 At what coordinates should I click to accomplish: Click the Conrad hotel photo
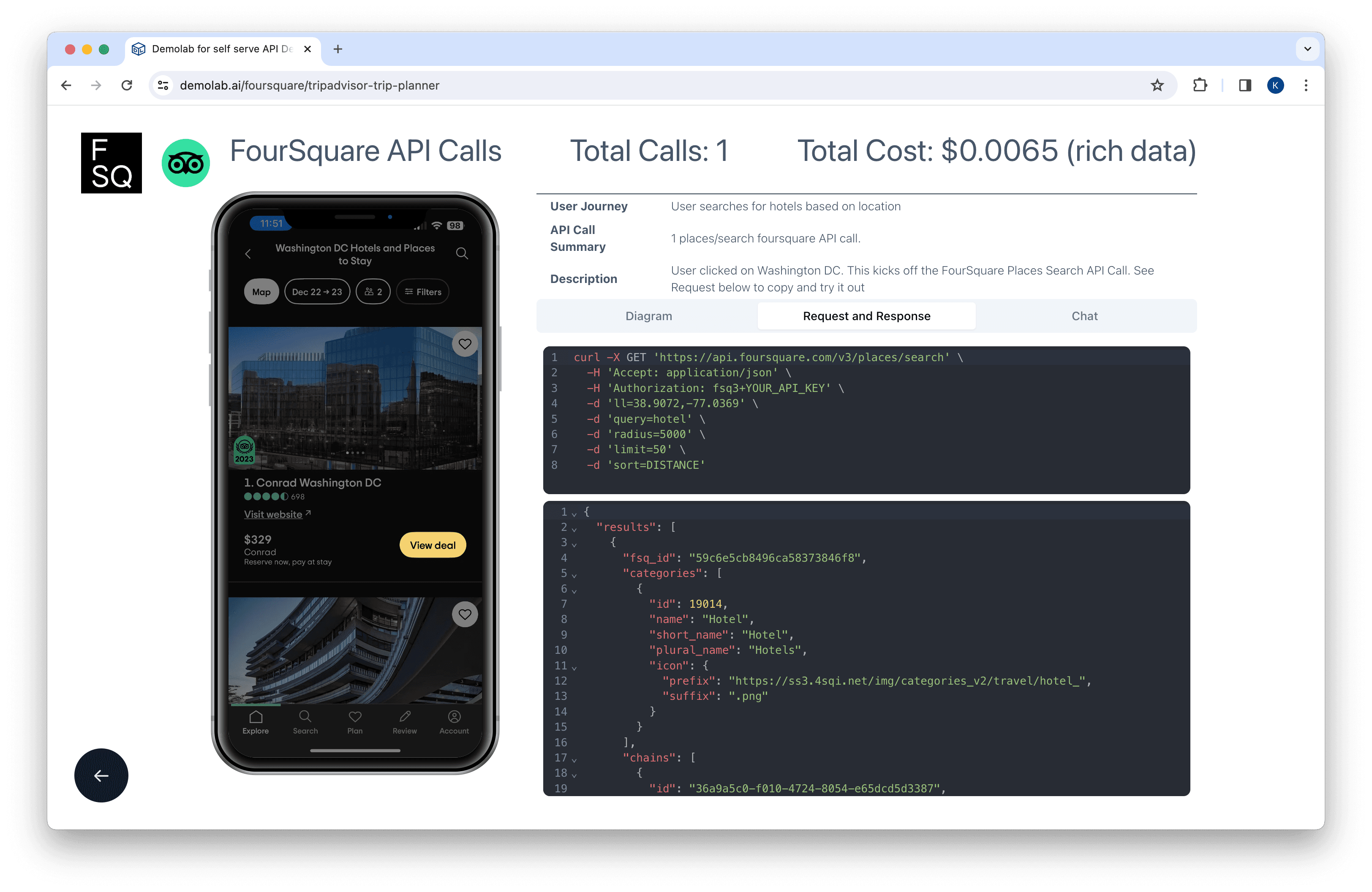[x=355, y=398]
